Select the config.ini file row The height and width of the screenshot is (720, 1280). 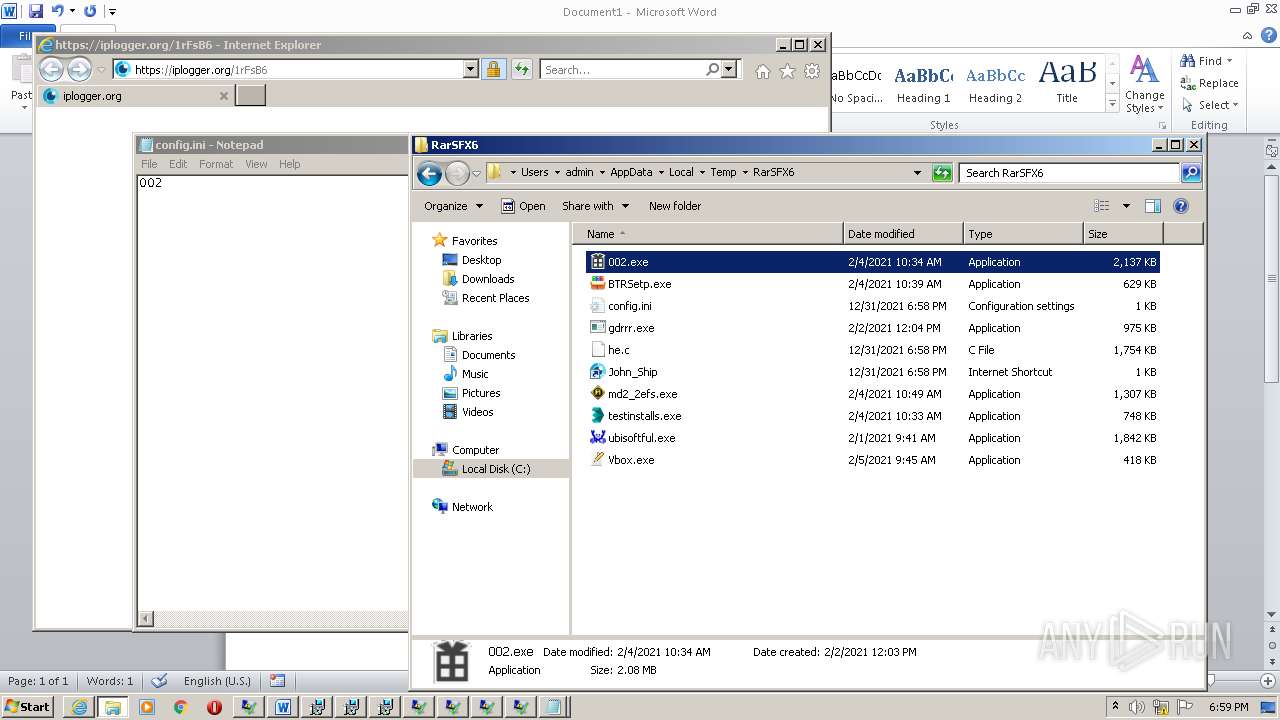[872, 306]
